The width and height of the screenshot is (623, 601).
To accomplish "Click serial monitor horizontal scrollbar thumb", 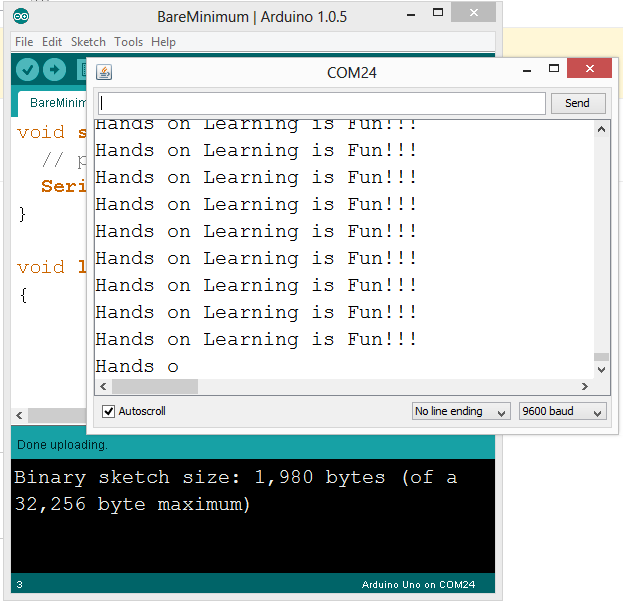I will [155, 386].
